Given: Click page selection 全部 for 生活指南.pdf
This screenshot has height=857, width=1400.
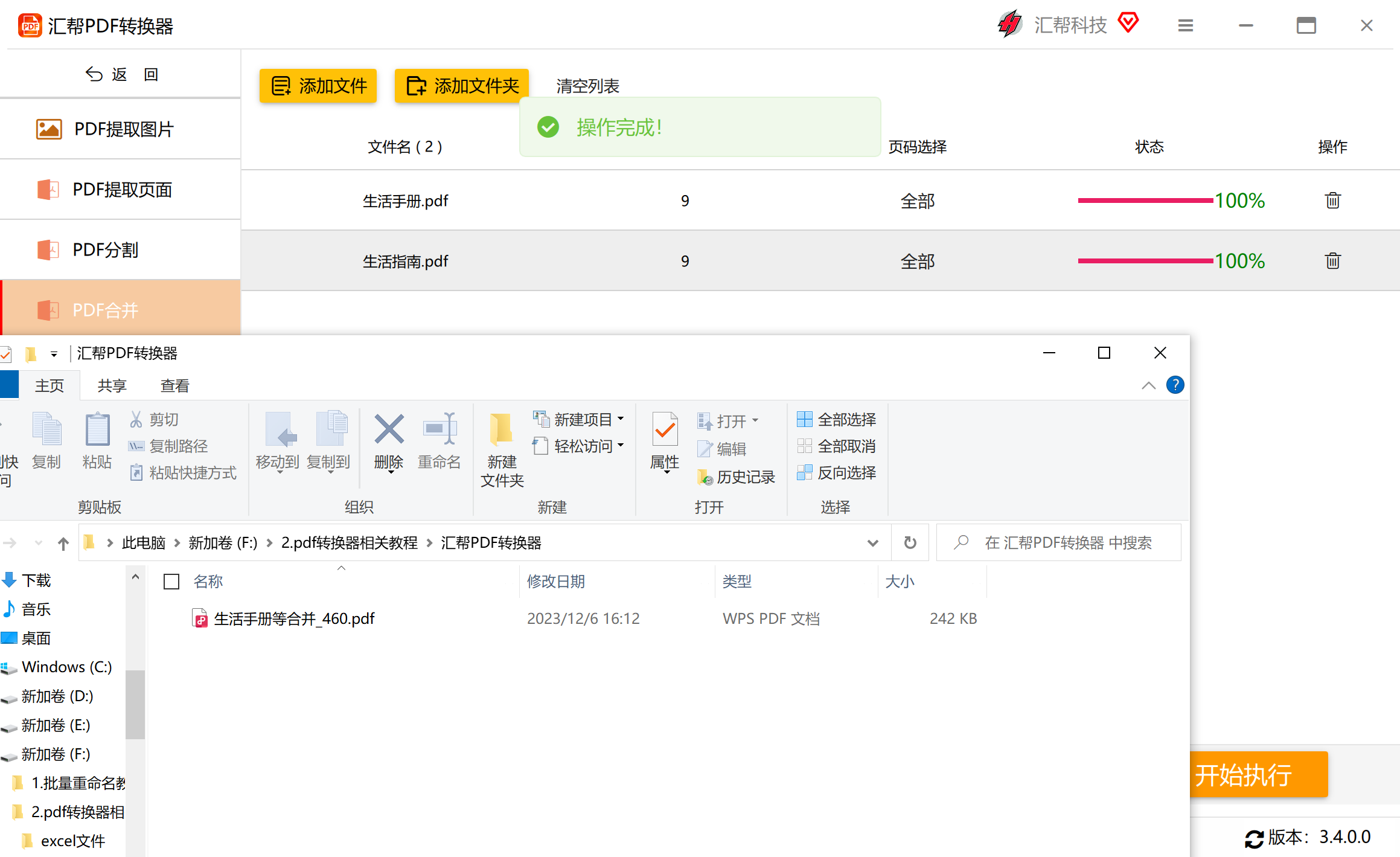Looking at the screenshot, I should (917, 262).
